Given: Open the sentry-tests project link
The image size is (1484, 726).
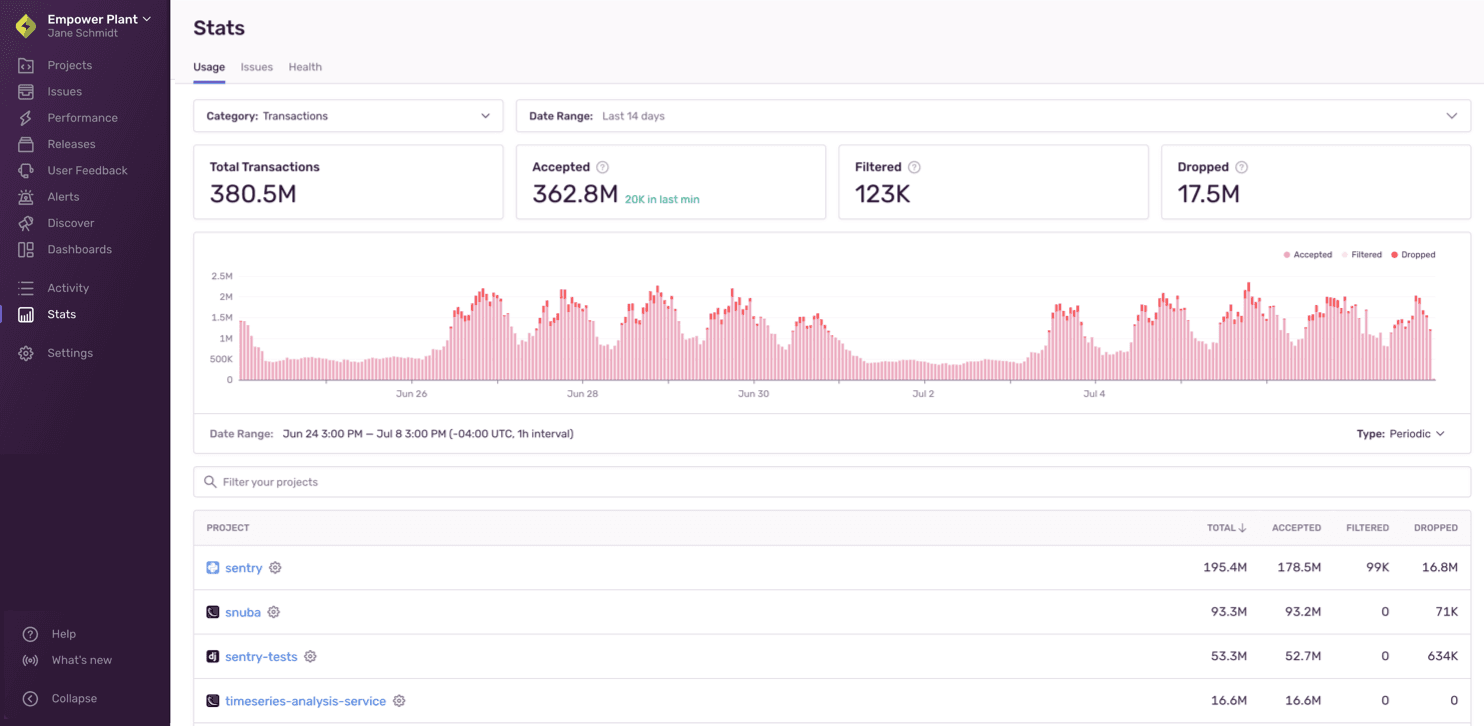Looking at the screenshot, I should (x=261, y=657).
